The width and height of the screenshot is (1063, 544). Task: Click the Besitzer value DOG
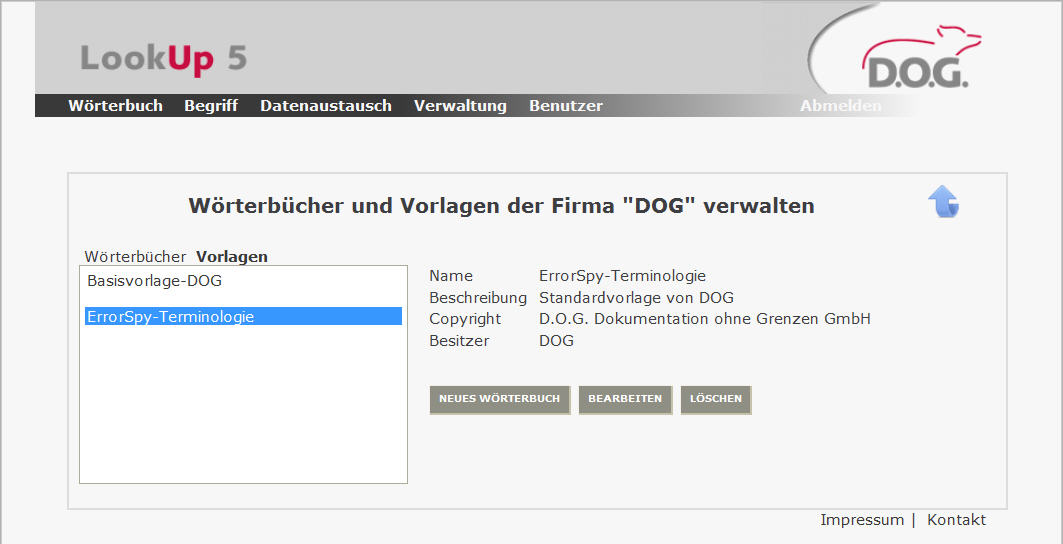click(557, 341)
